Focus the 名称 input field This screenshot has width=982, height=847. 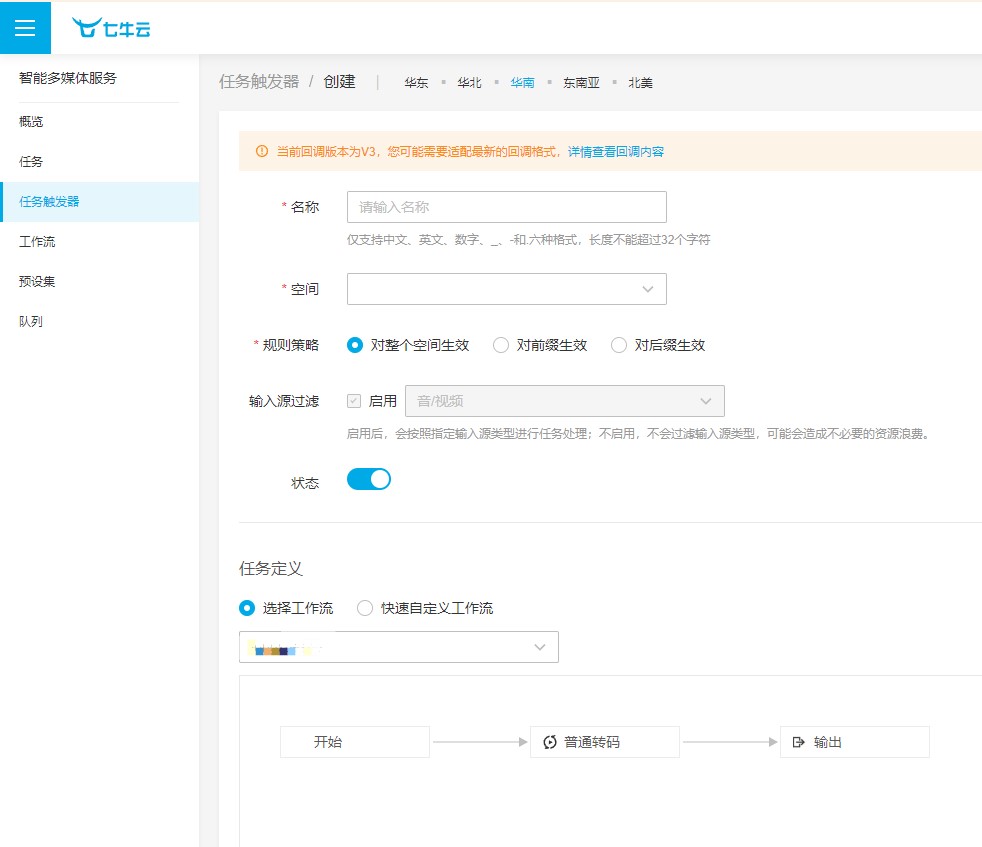tap(507, 207)
